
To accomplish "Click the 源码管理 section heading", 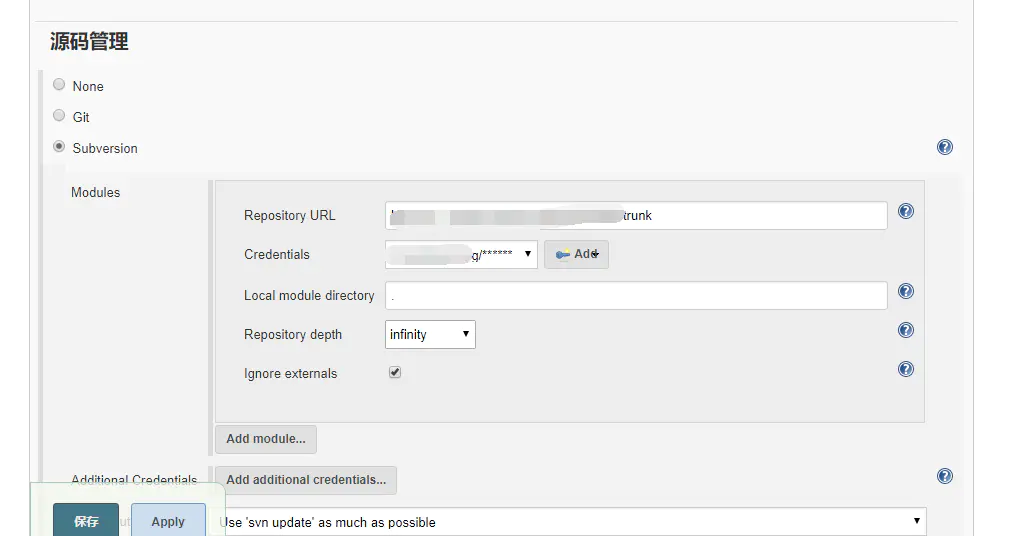I will (x=89, y=42).
